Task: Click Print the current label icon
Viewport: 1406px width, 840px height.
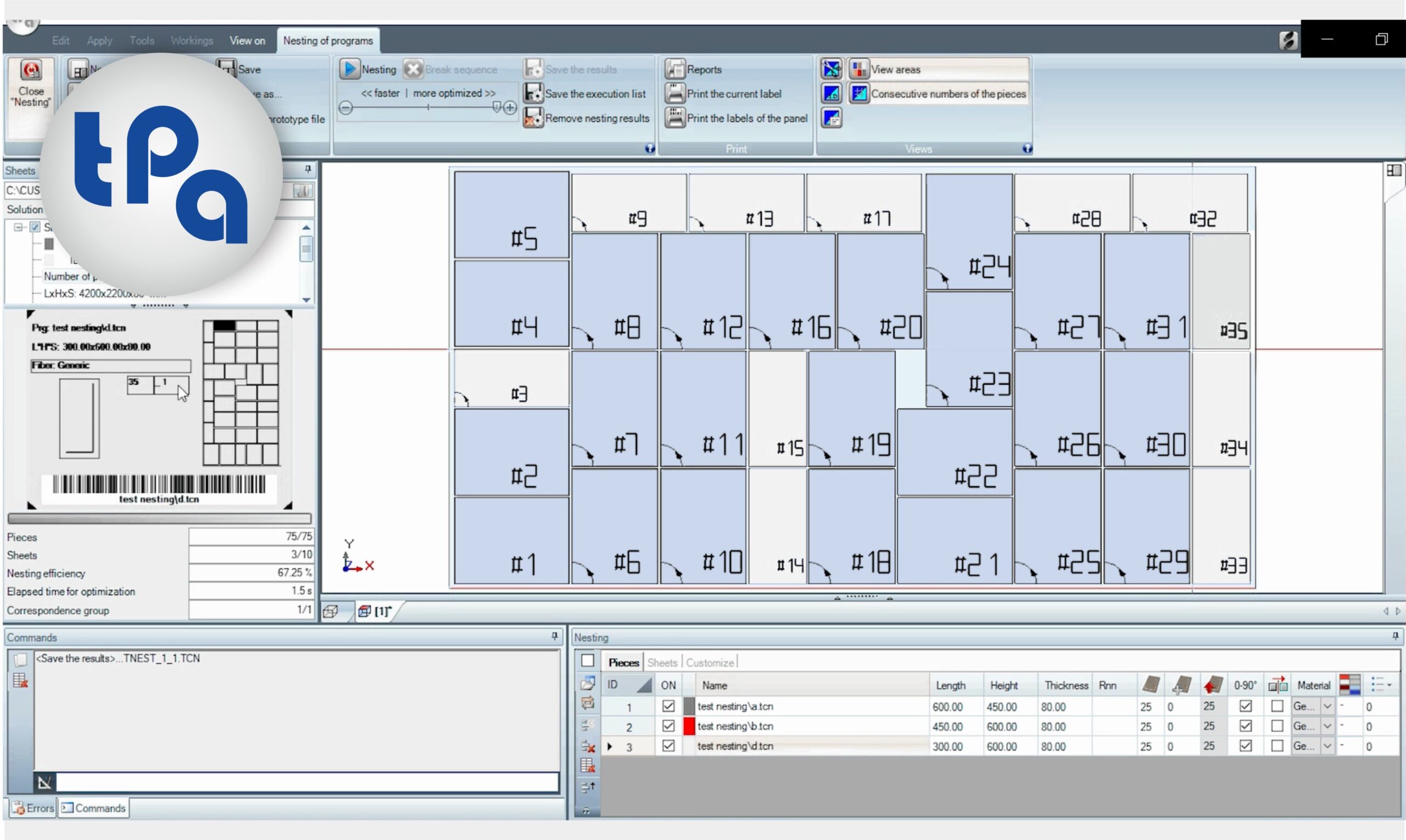Action: (x=674, y=93)
